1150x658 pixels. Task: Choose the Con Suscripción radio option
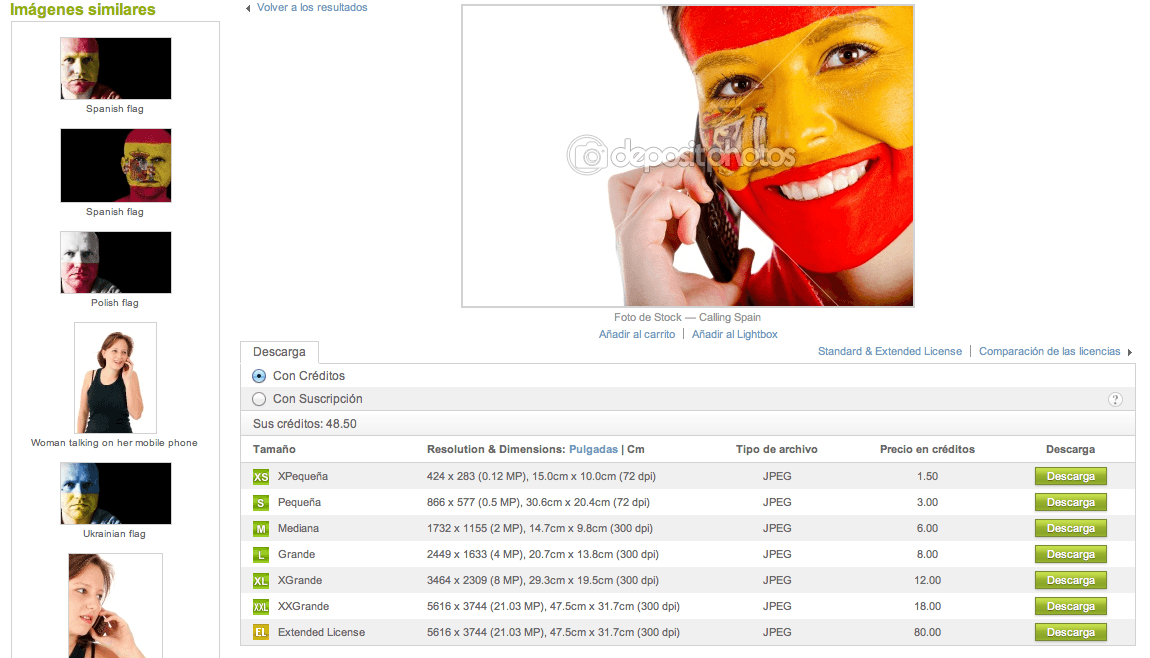coord(259,399)
